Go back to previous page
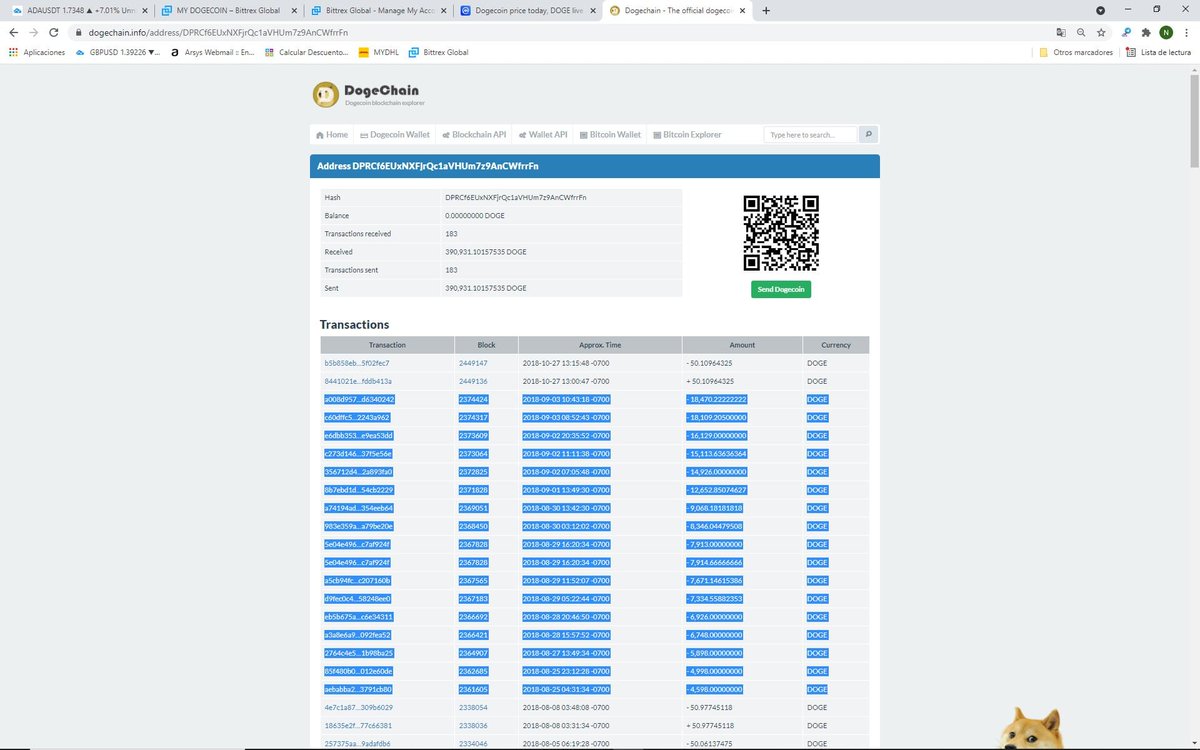This screenshot has height=750, width=1200. pos(14,32)
